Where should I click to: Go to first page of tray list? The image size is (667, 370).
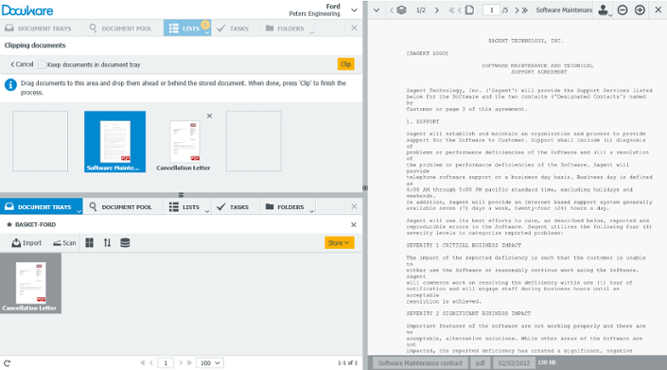pyautogui.click(x=143, y=363)
